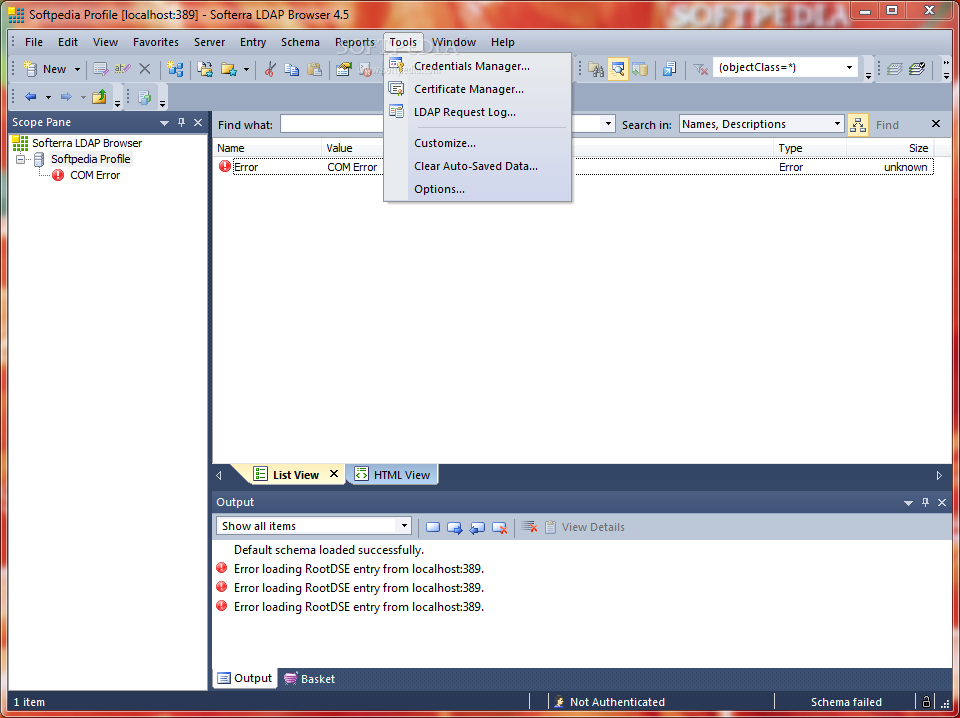Screen dimensions: 960x718
Task: Click the Copy icon in toolbar
Action: click(x=292, y=69)
